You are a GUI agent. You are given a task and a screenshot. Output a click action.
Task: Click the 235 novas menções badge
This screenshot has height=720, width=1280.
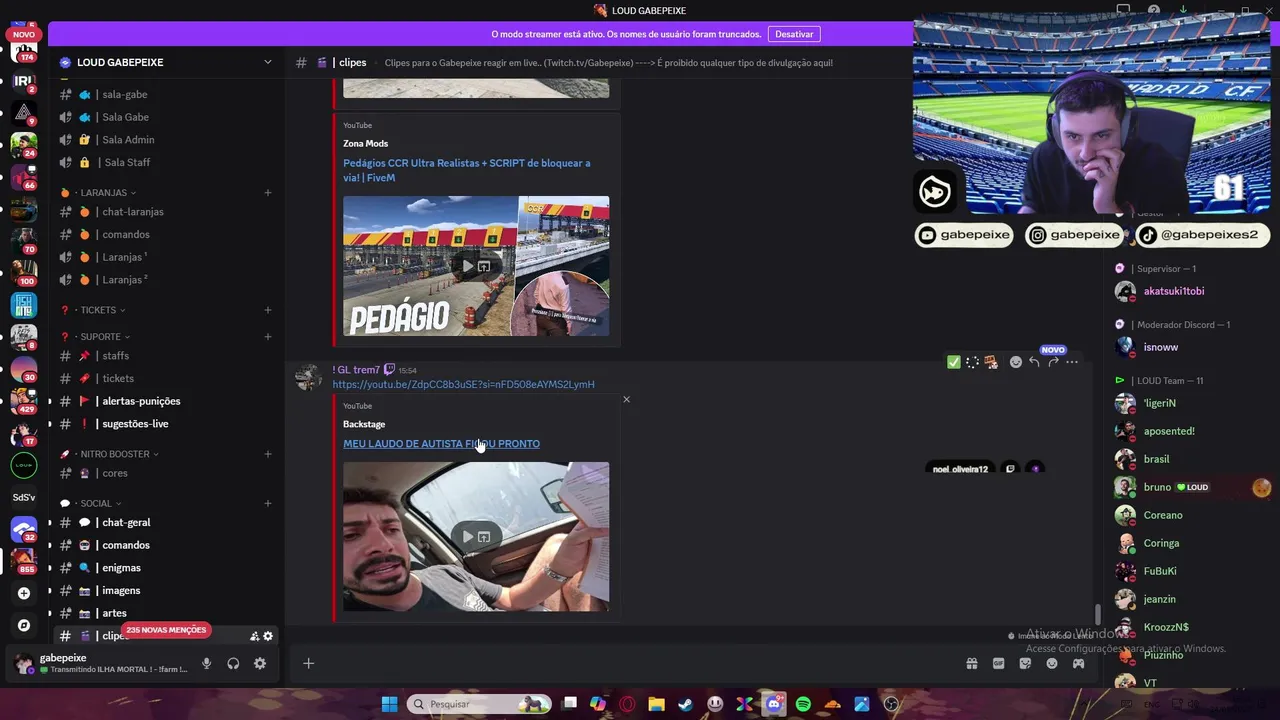[x=166, y=630]
